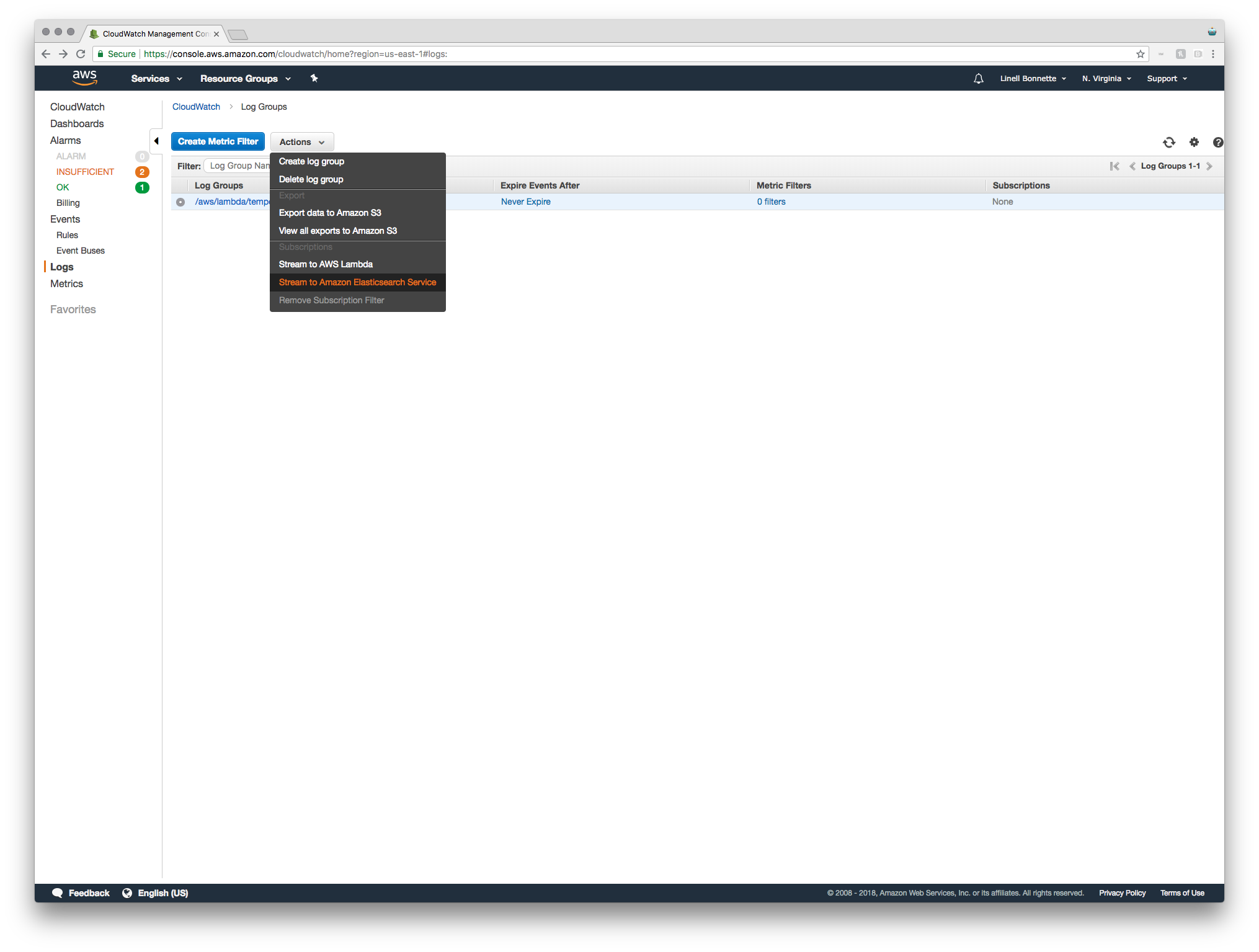Viewport: 1259px width, 952px height.
Task: Open Rules under Events
Action: [67, 235]
